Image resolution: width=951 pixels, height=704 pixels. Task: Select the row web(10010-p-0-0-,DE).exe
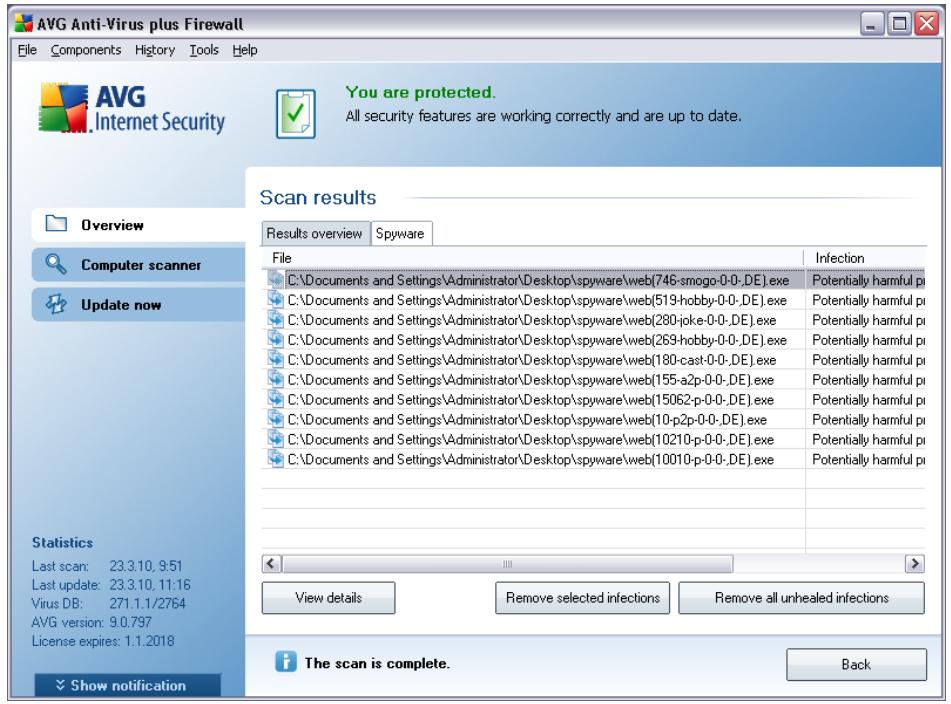click(593, 460)
